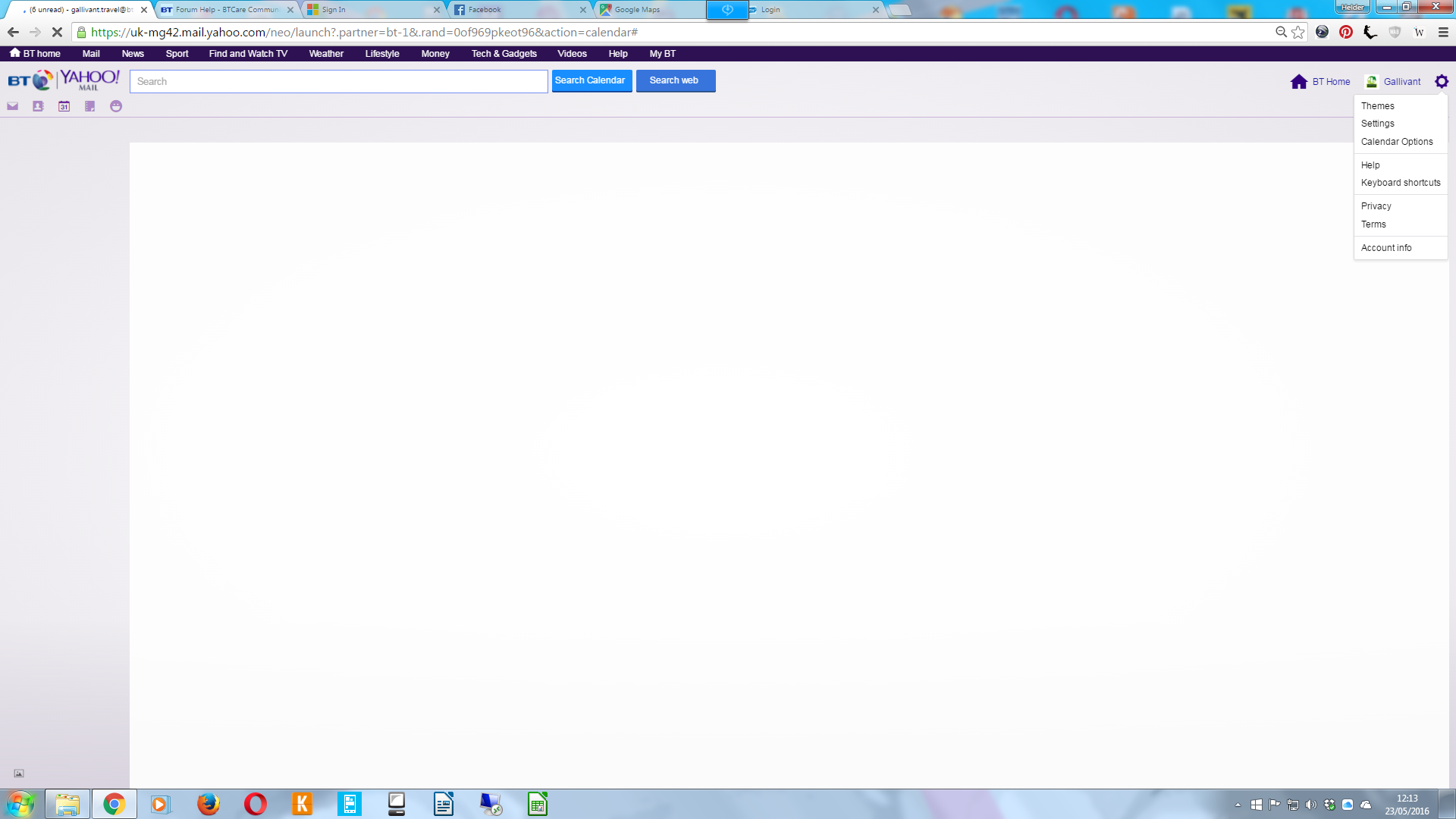The height and width of the screenshot is (819, 1456).
Task: Open the Mail envelope icon
Action: [x=13, y=106]
